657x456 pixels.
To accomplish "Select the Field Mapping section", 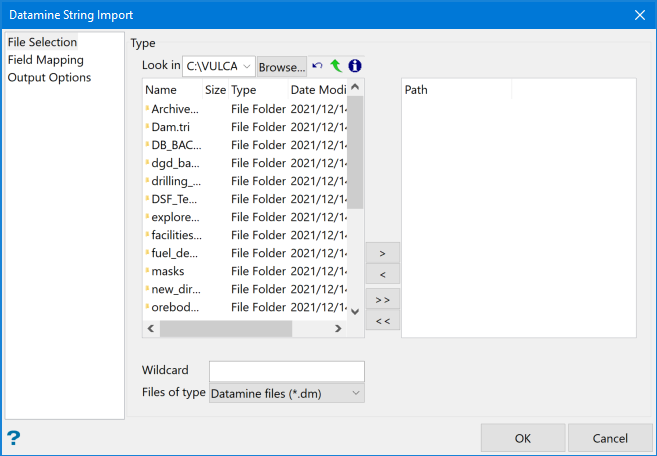I will pos(46,60).
